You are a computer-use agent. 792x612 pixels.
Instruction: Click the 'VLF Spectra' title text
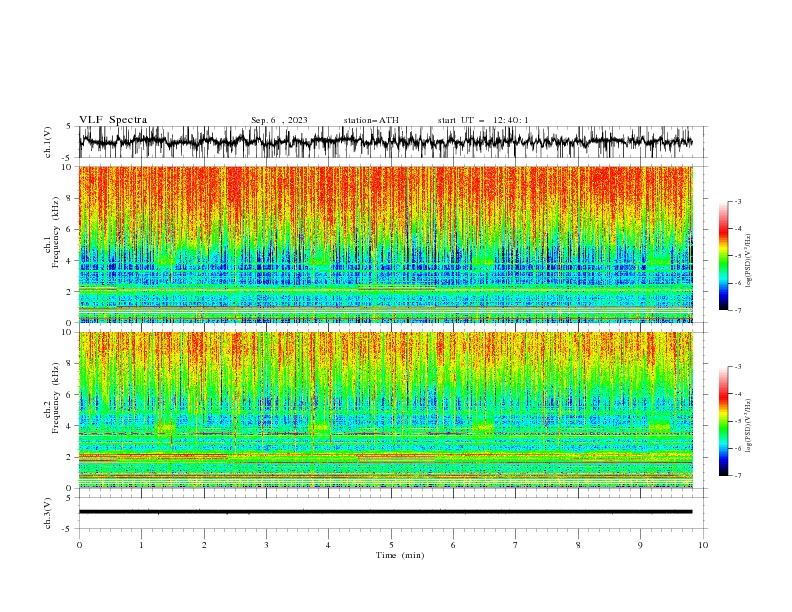(113, 120)
